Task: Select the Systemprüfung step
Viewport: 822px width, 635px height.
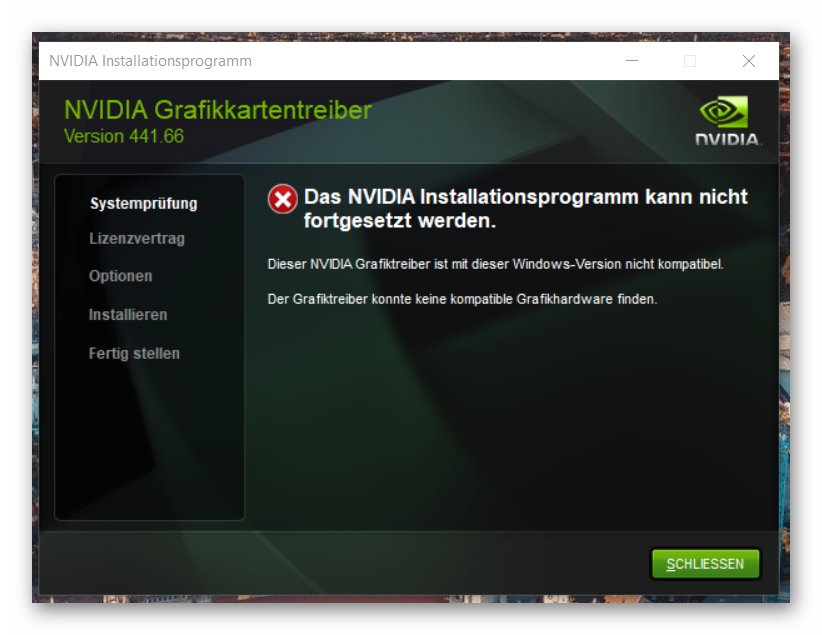Action: [144, 203]
